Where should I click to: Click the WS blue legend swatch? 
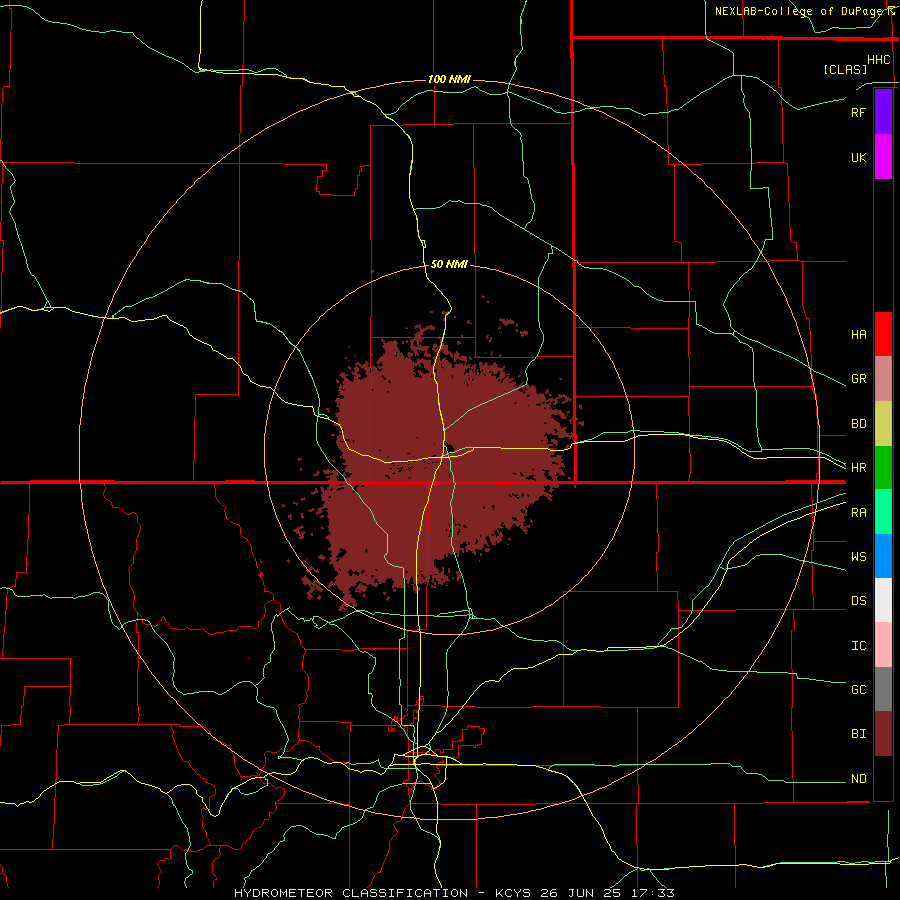click(883, 556)
